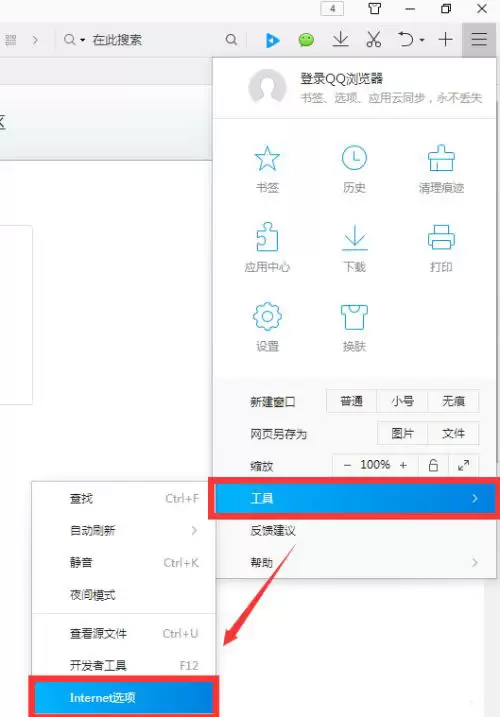
Task: Expand the search engine dropdown arrow
Action: (x=83, y=40)
